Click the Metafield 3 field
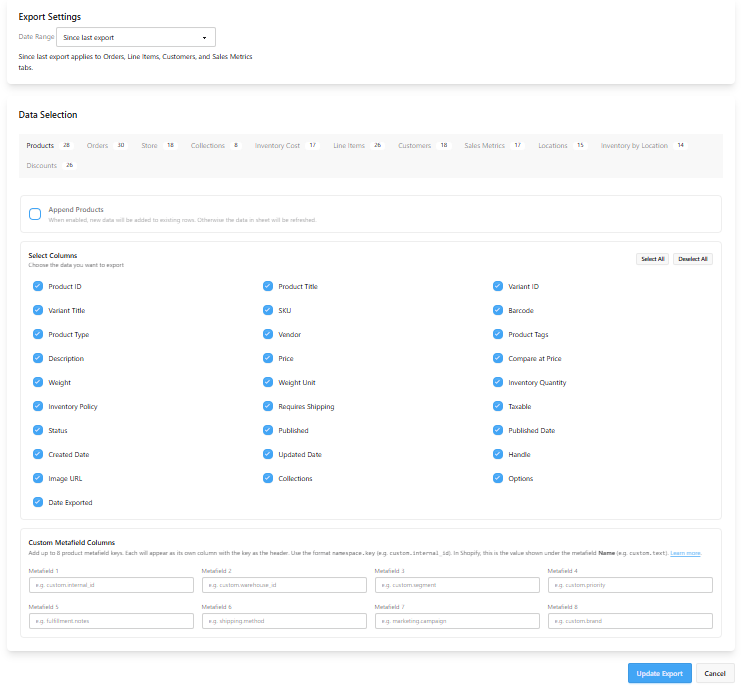This screenshot has width=741, height=690. click(457, 585)
